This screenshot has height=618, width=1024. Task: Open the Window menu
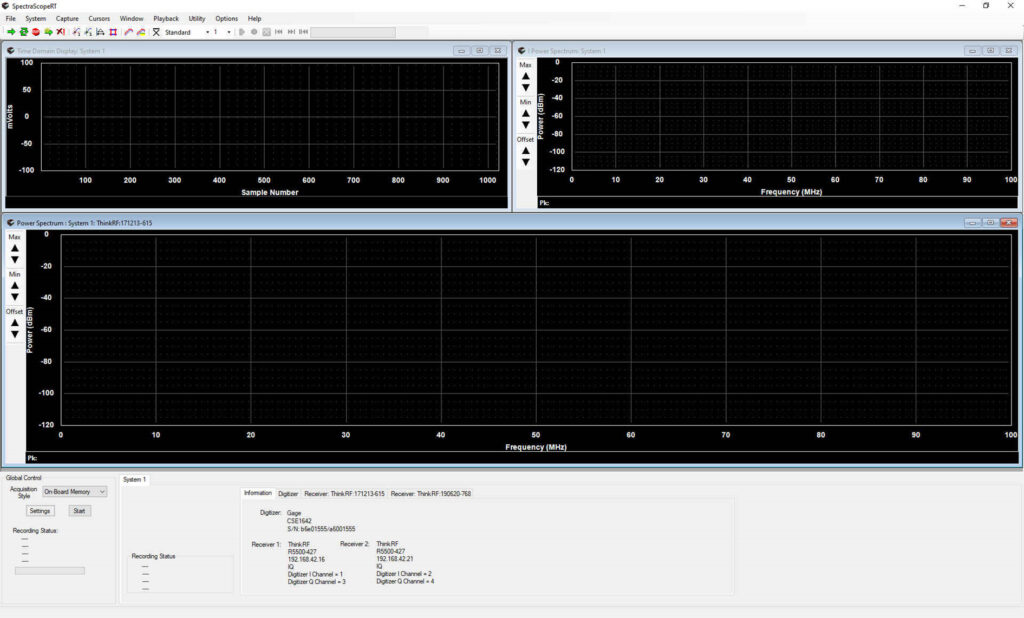(x=132, y=19)
